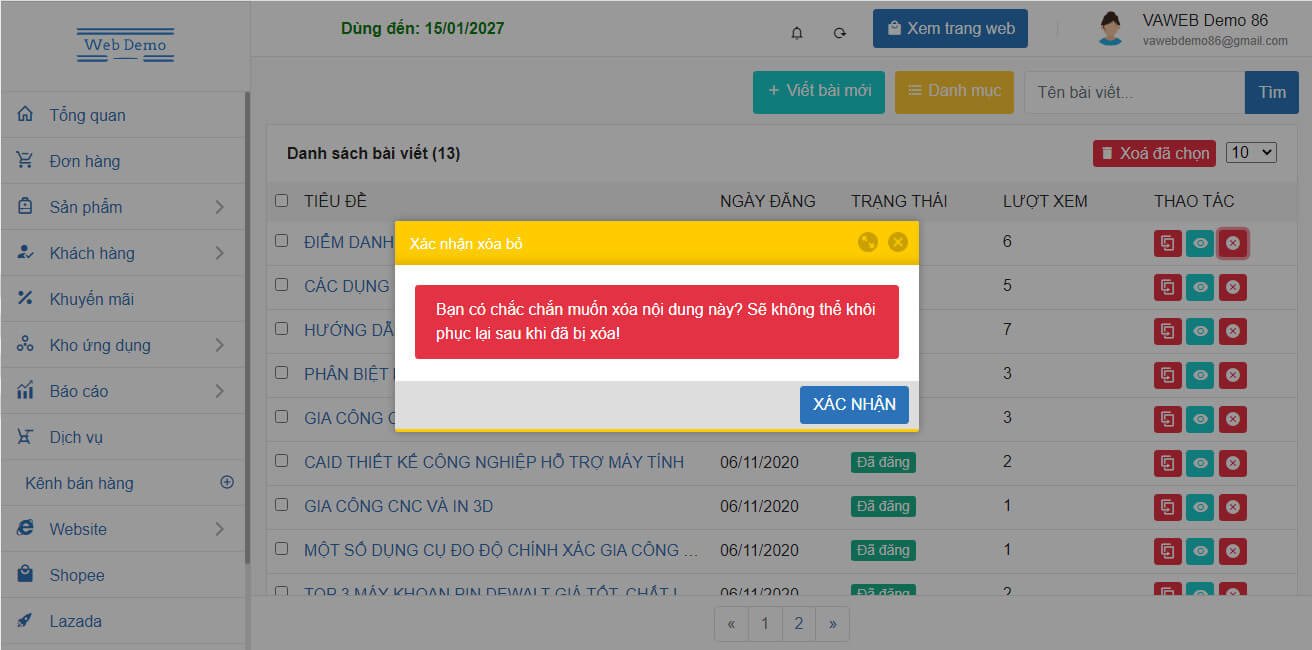Click the dialog's maximize icon
Viewport: 1312px width, 650px height.
click(867, 242)
